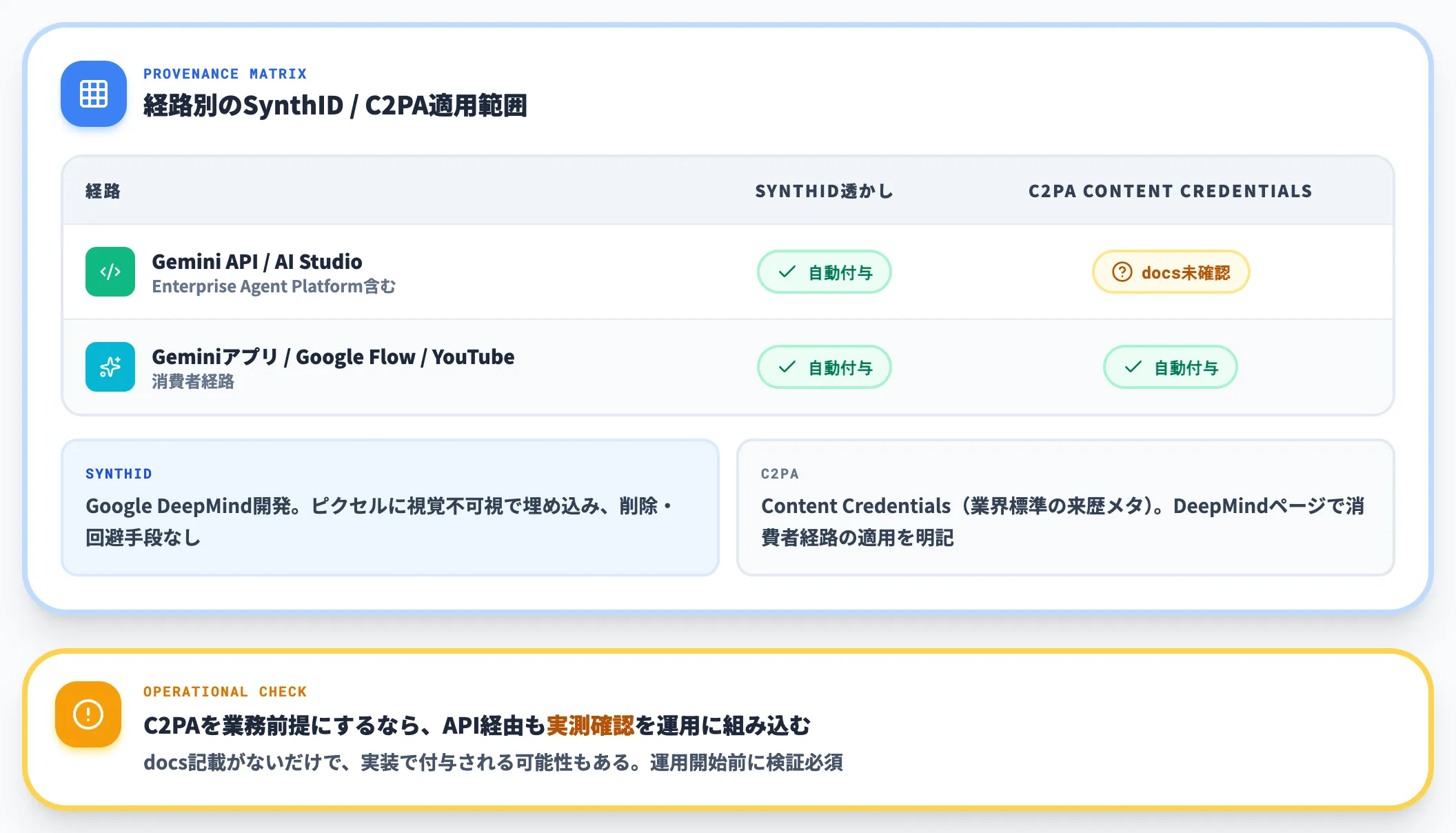The height and width of the screenshot is (833, 1456).
Task: Click the Content Credentials description text
Action: click(1063, 521)
